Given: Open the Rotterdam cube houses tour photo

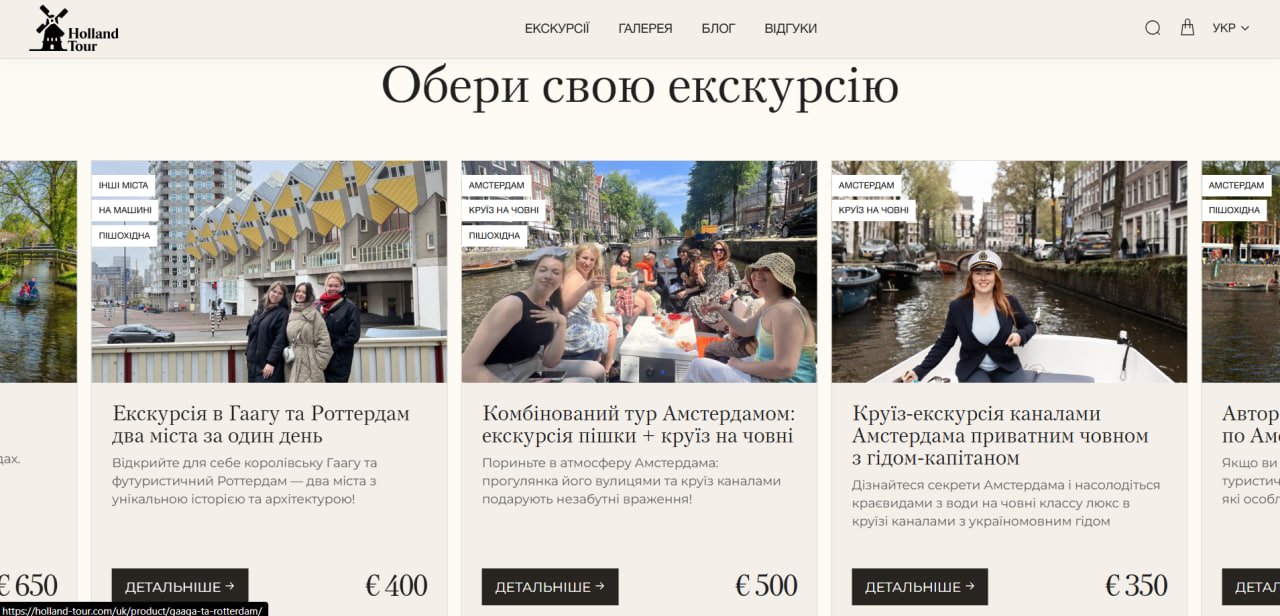Looking at the screenshot, I should pyautogui.click(x=269, y=272).
